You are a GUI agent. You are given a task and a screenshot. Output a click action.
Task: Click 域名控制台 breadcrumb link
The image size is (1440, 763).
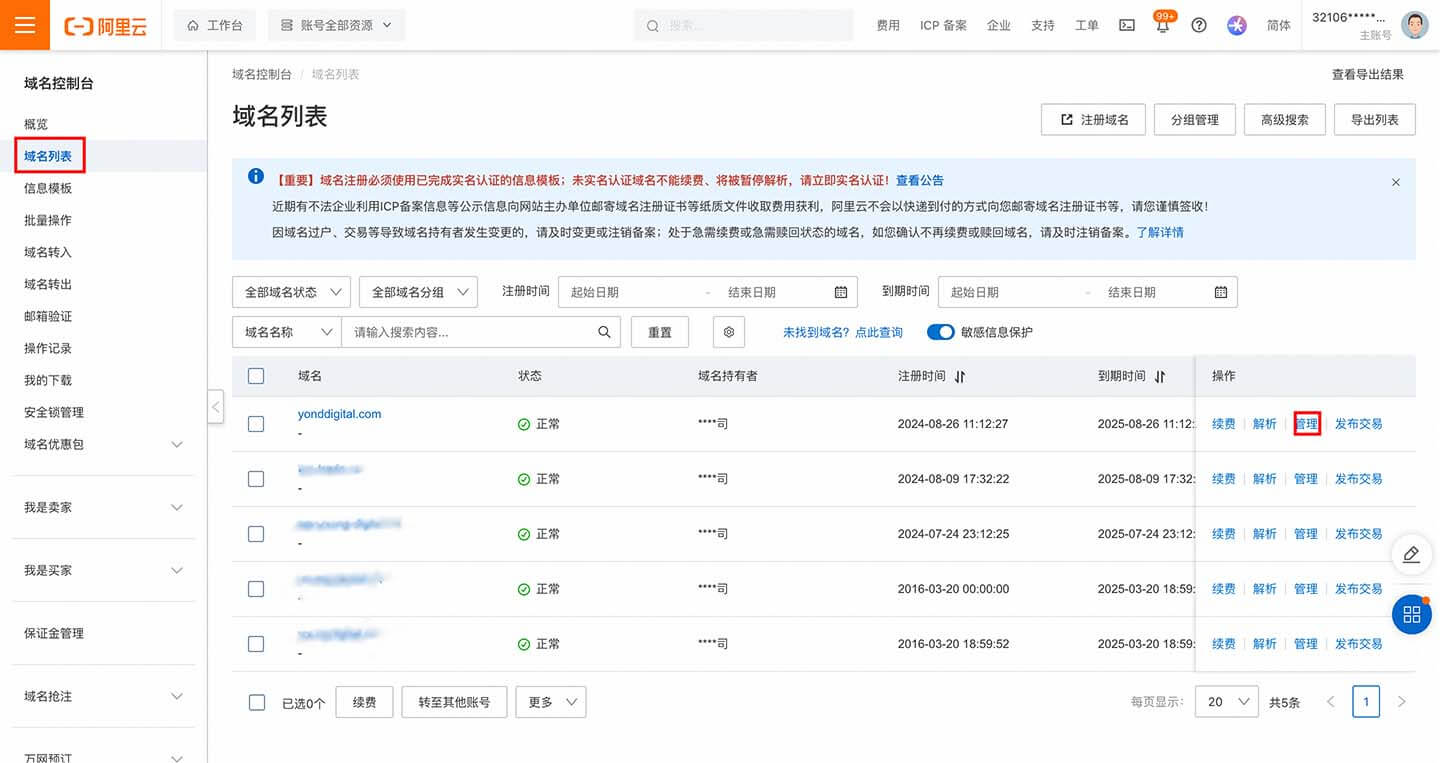pyautogui.click(x=262, y=74)
